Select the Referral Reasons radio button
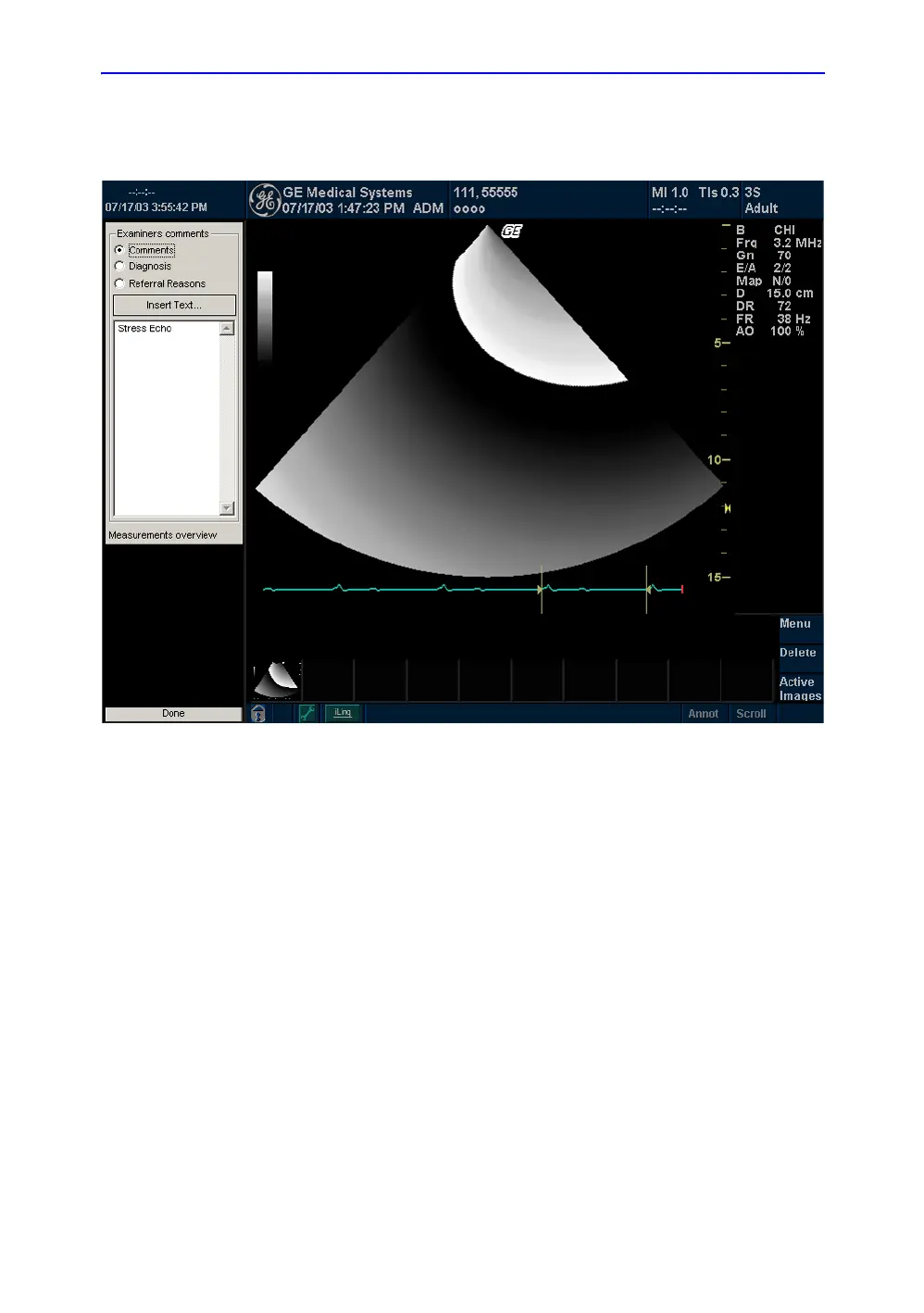924x1313 pixels. point(119,283)
